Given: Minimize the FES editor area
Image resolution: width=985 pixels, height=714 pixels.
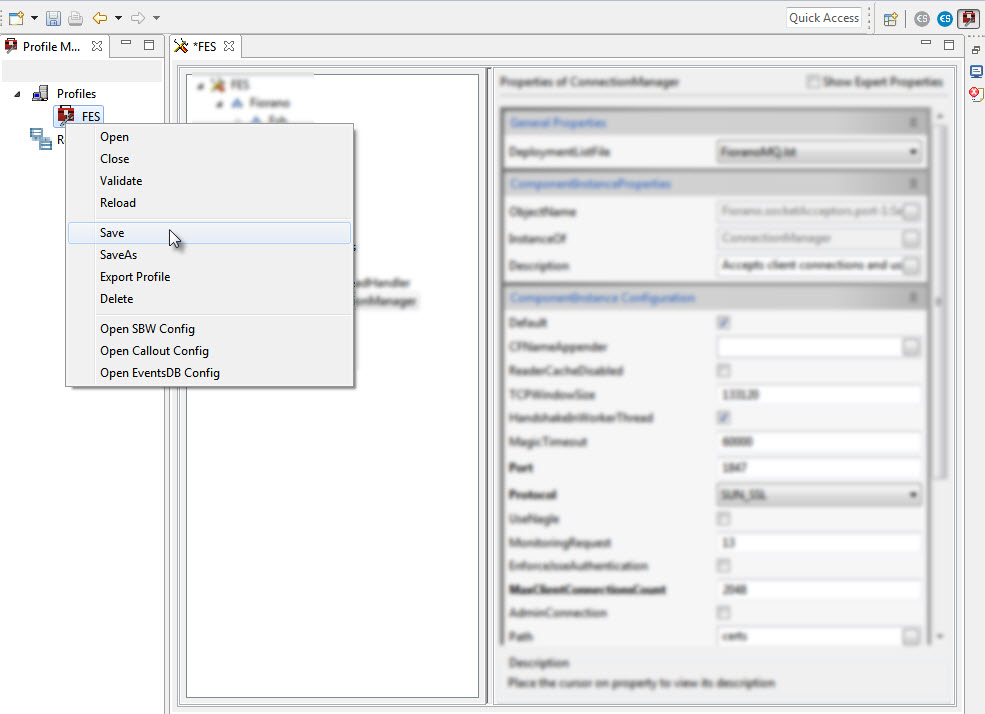Looking at the screenshot, I should [x=926, y=44].
